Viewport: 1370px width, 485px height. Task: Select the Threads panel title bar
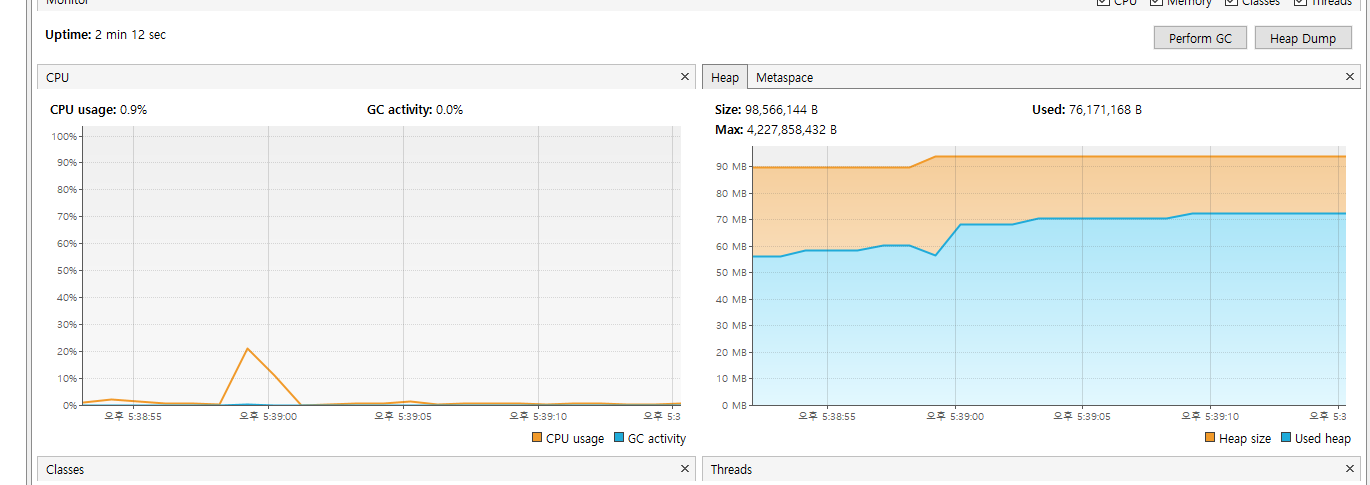(1000, 469)
